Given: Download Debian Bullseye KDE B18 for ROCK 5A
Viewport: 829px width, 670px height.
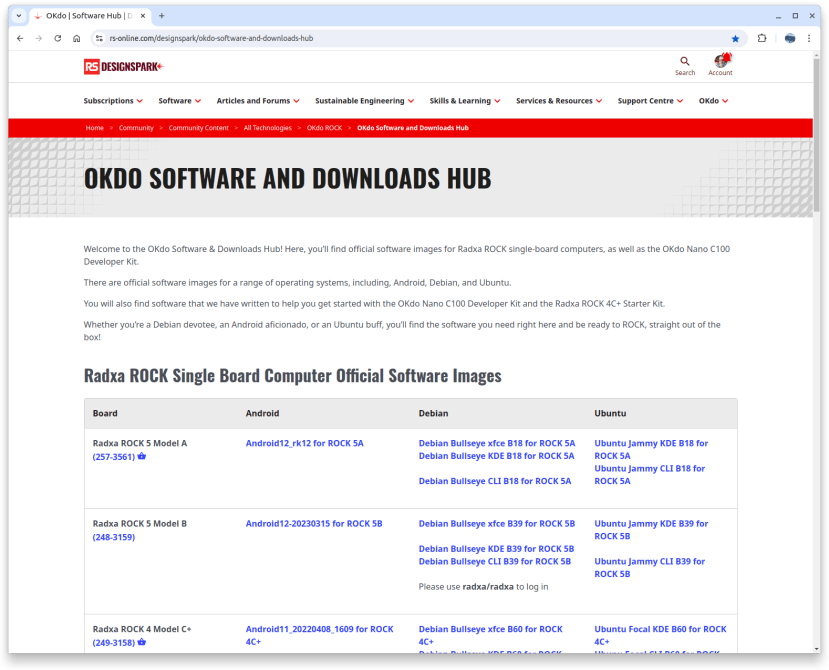Looking at the screenshot, I should 496,456.
